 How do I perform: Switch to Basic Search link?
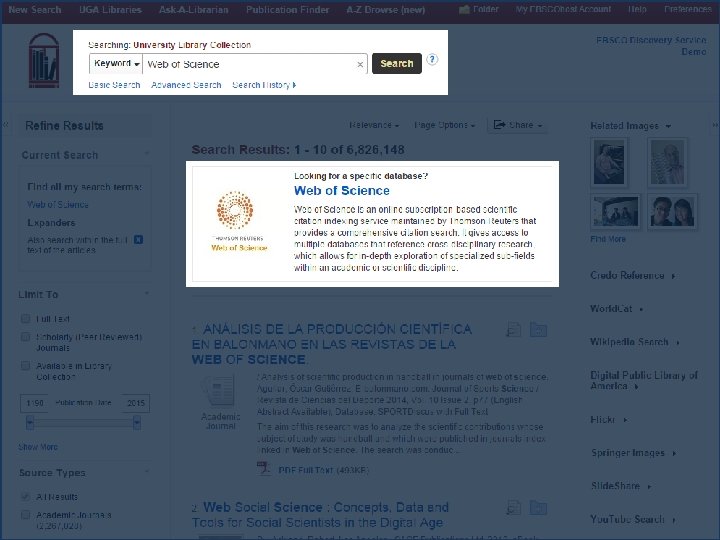point(114,85)
